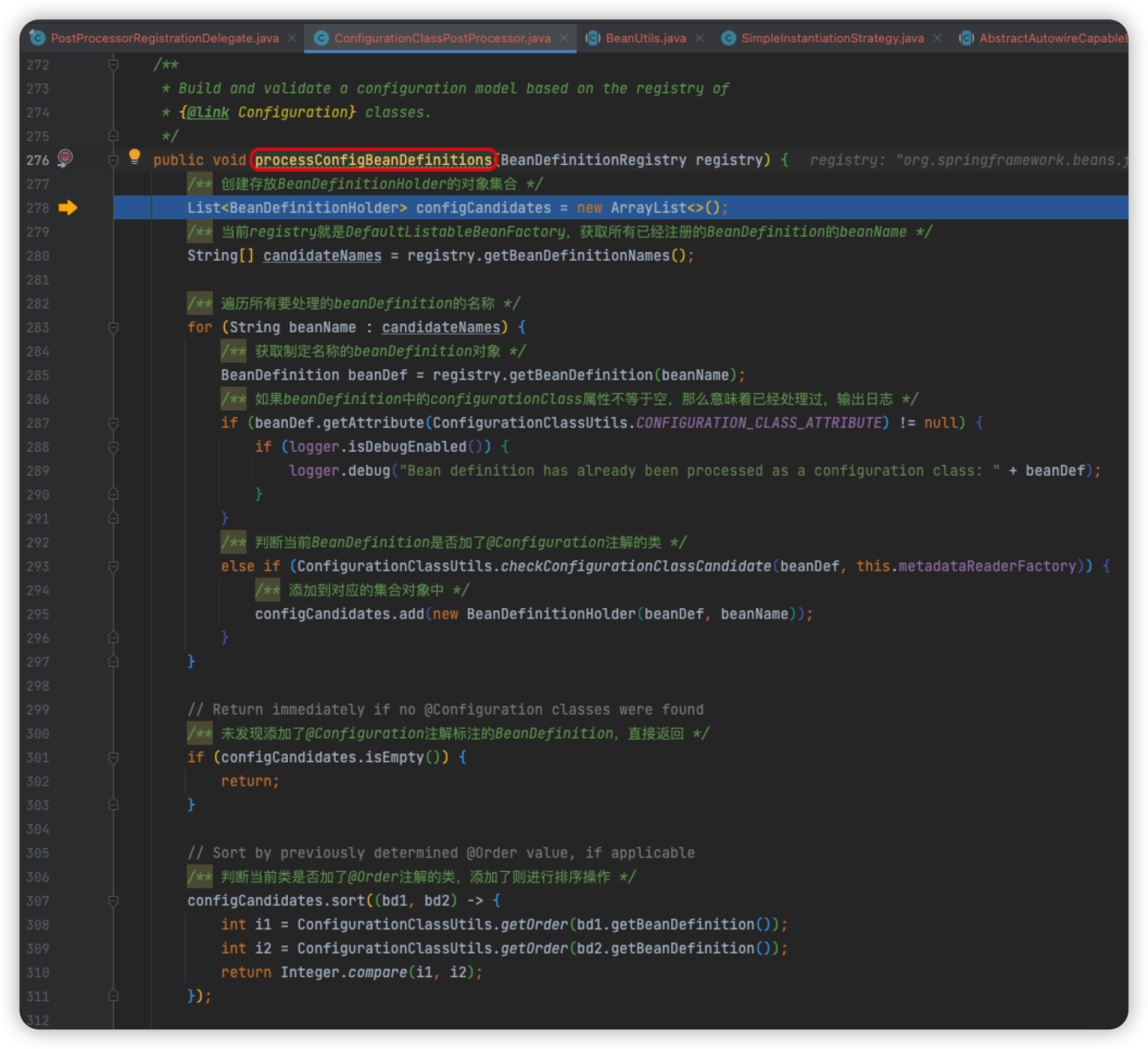1148x1049 pixels.
Task: Collapse the Javadoc comment at line 272
Action: (113, 65)
